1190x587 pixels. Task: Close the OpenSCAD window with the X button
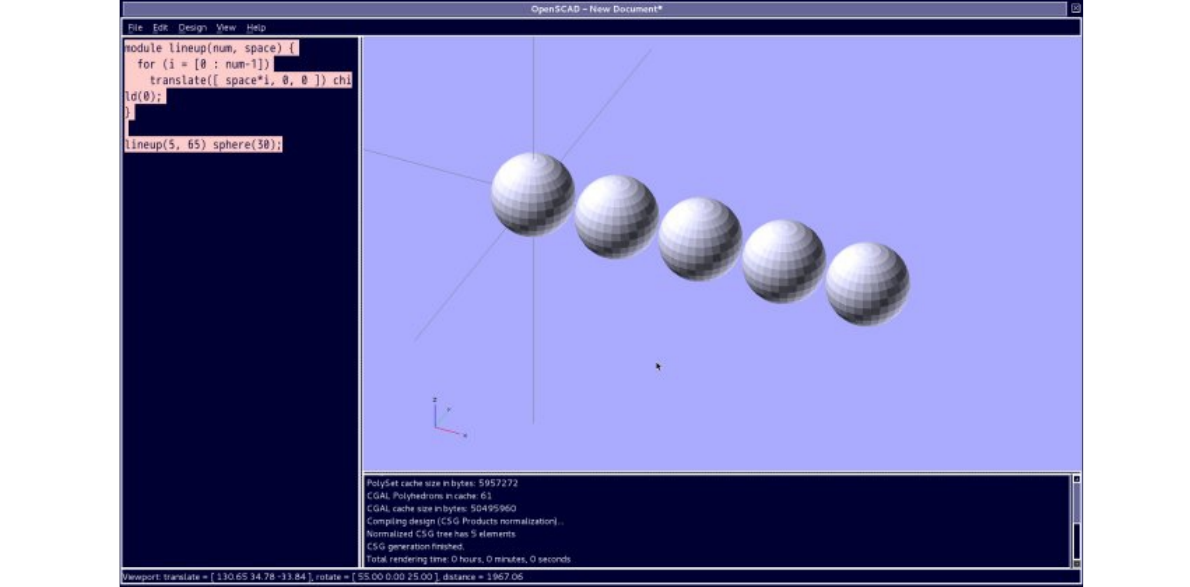(1075, 8)
